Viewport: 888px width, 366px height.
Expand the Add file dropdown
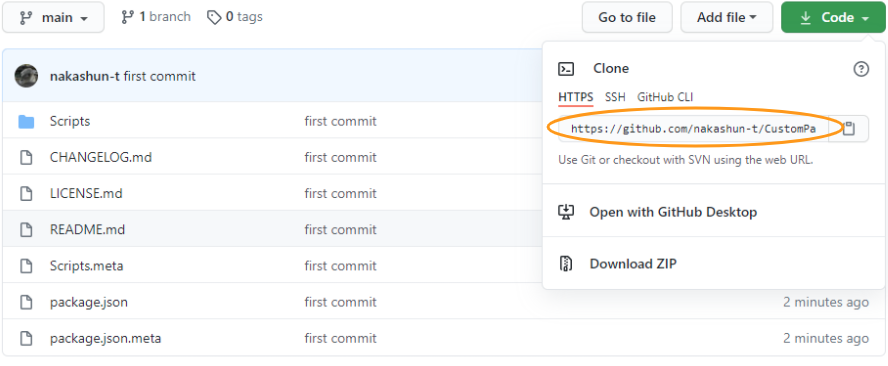727,18
